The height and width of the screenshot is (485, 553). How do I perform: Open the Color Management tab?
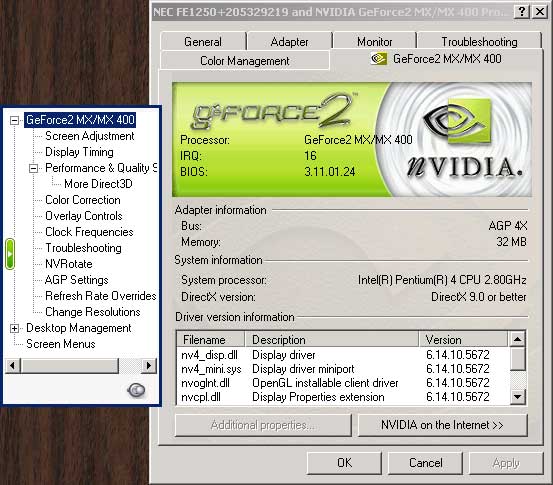click(x=245, y=61)
